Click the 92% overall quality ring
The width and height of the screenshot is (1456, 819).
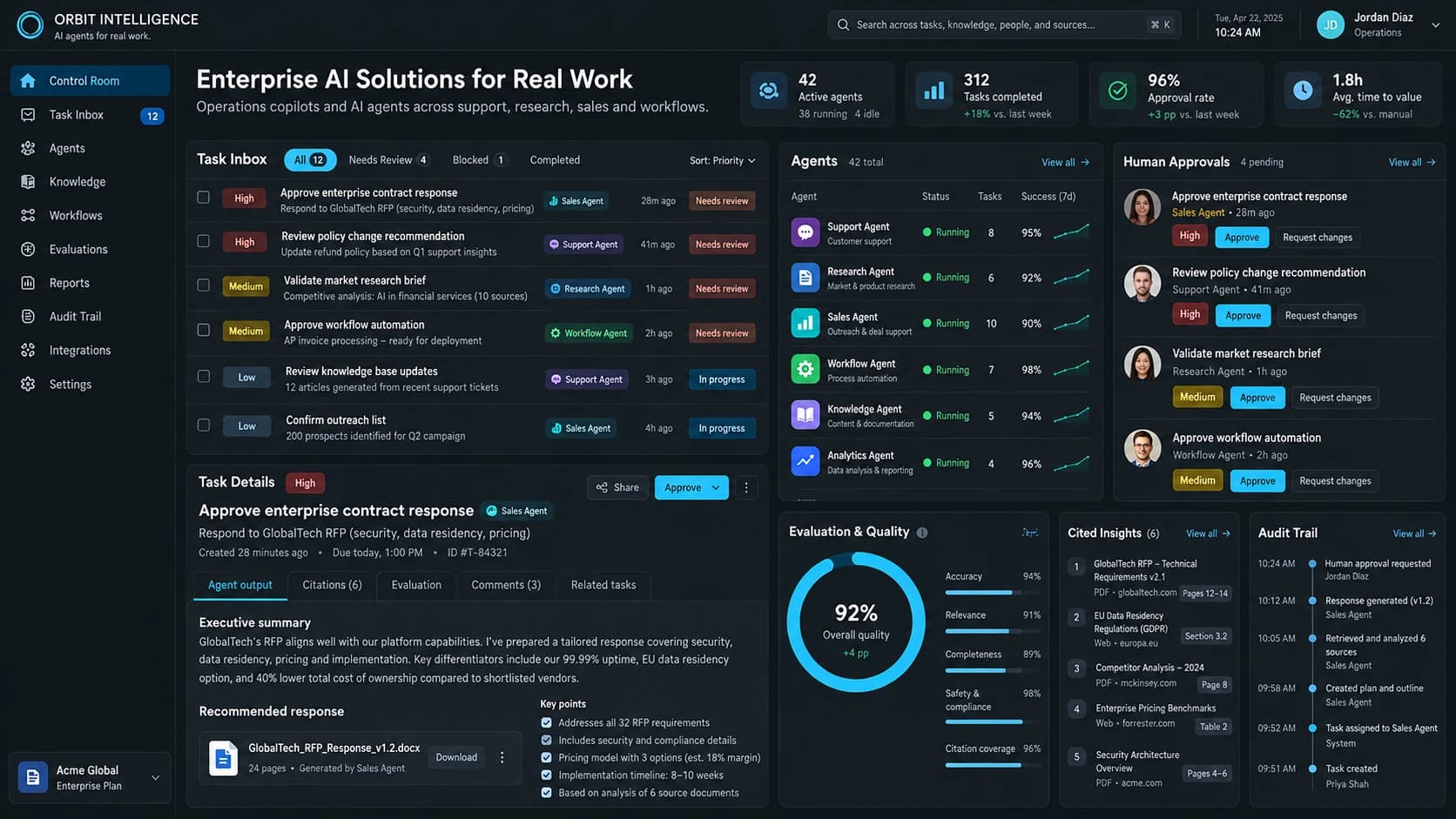click(x=856, y=622)
